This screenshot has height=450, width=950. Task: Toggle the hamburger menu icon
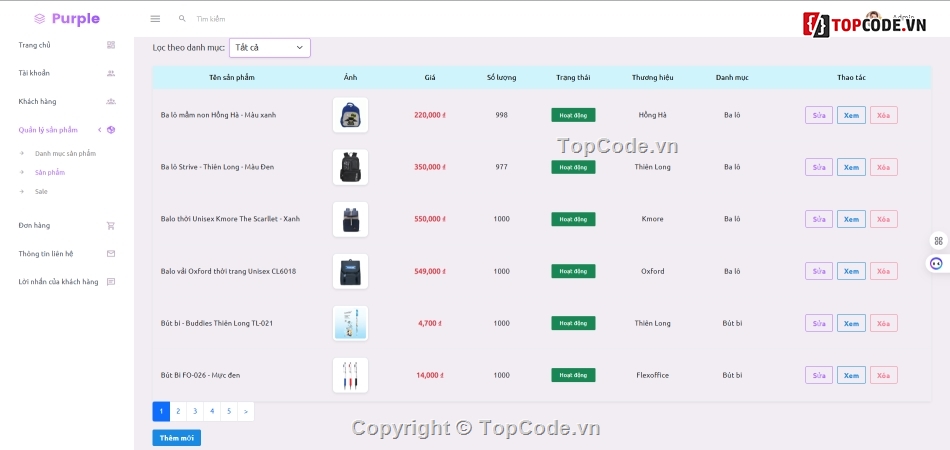155,19
